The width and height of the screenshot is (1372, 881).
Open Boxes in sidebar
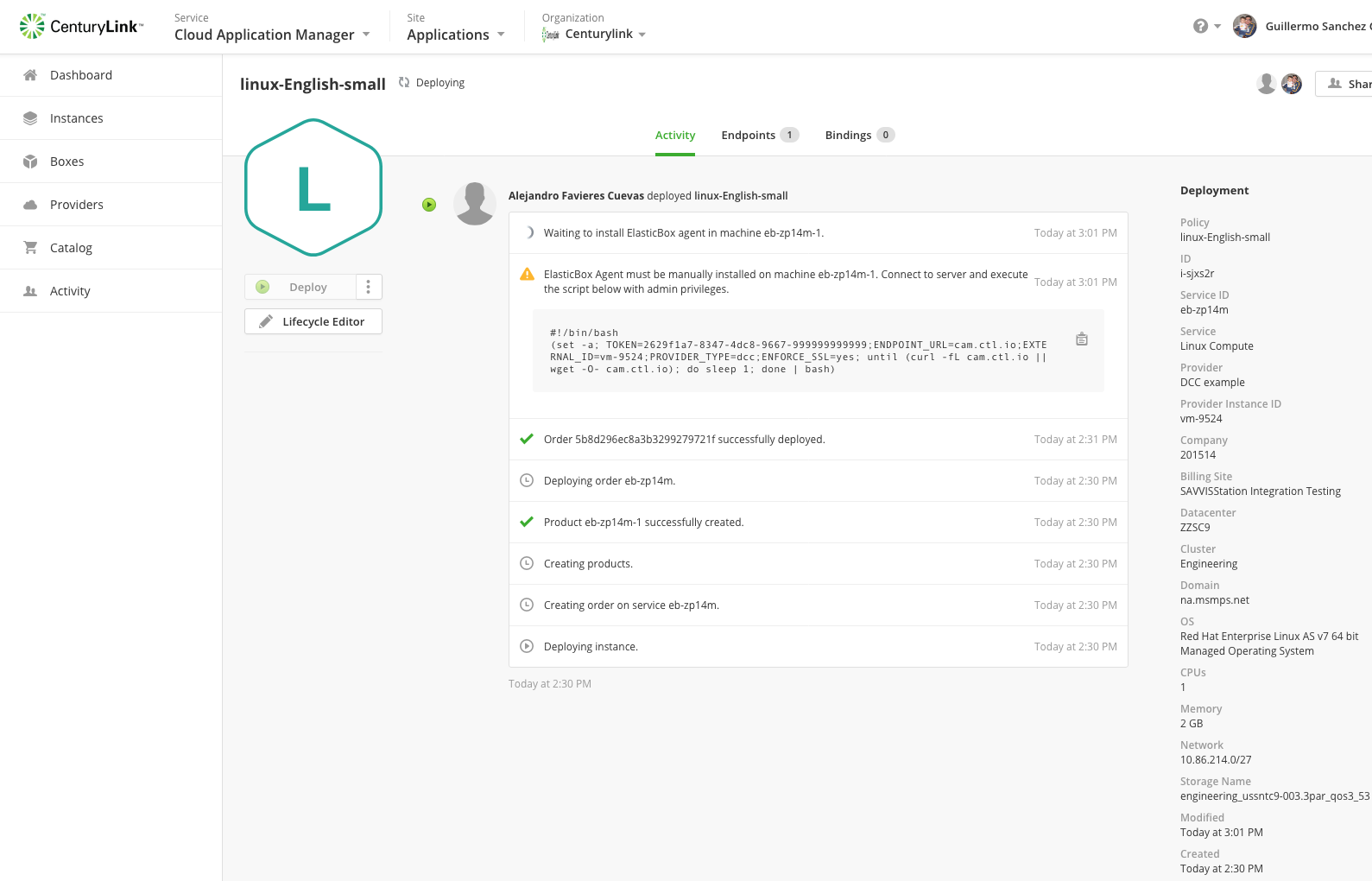pyautogui.click(x=111, y=162)
